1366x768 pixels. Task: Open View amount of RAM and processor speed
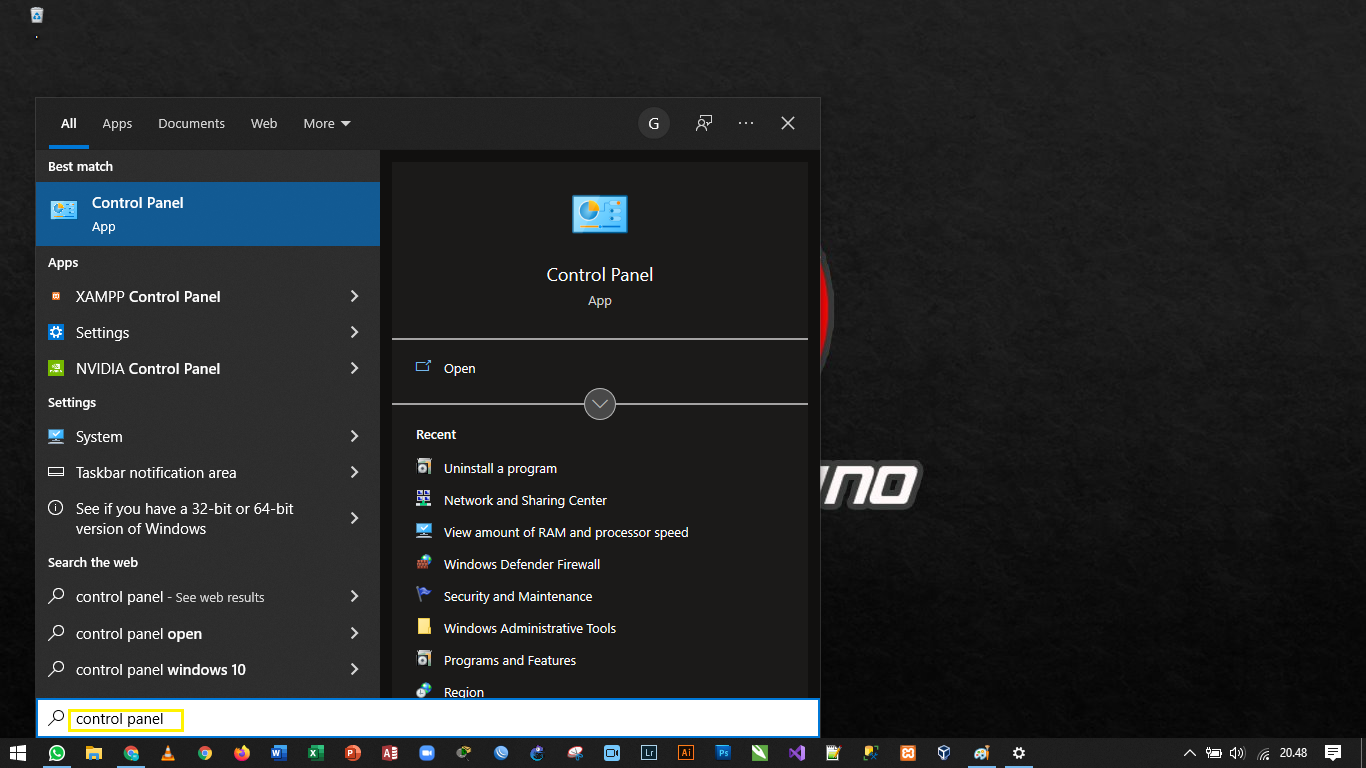pyautogui.click(x=566, y=532)
